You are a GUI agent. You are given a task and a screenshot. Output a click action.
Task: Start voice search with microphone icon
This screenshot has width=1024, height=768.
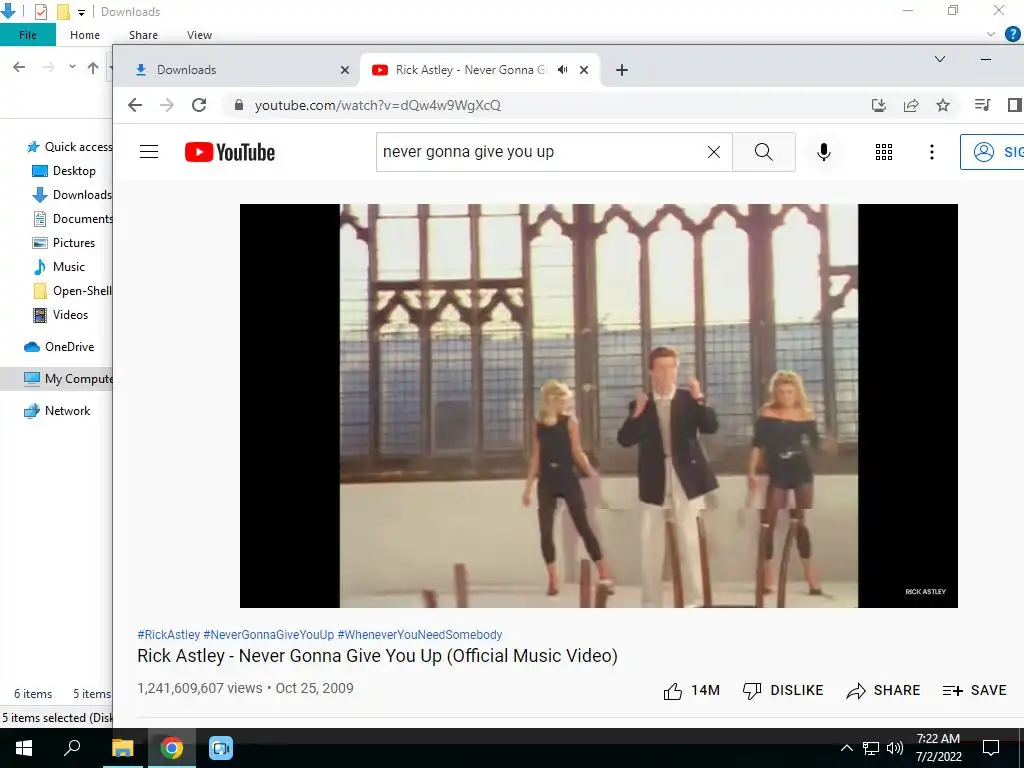(x=824, y=152)
